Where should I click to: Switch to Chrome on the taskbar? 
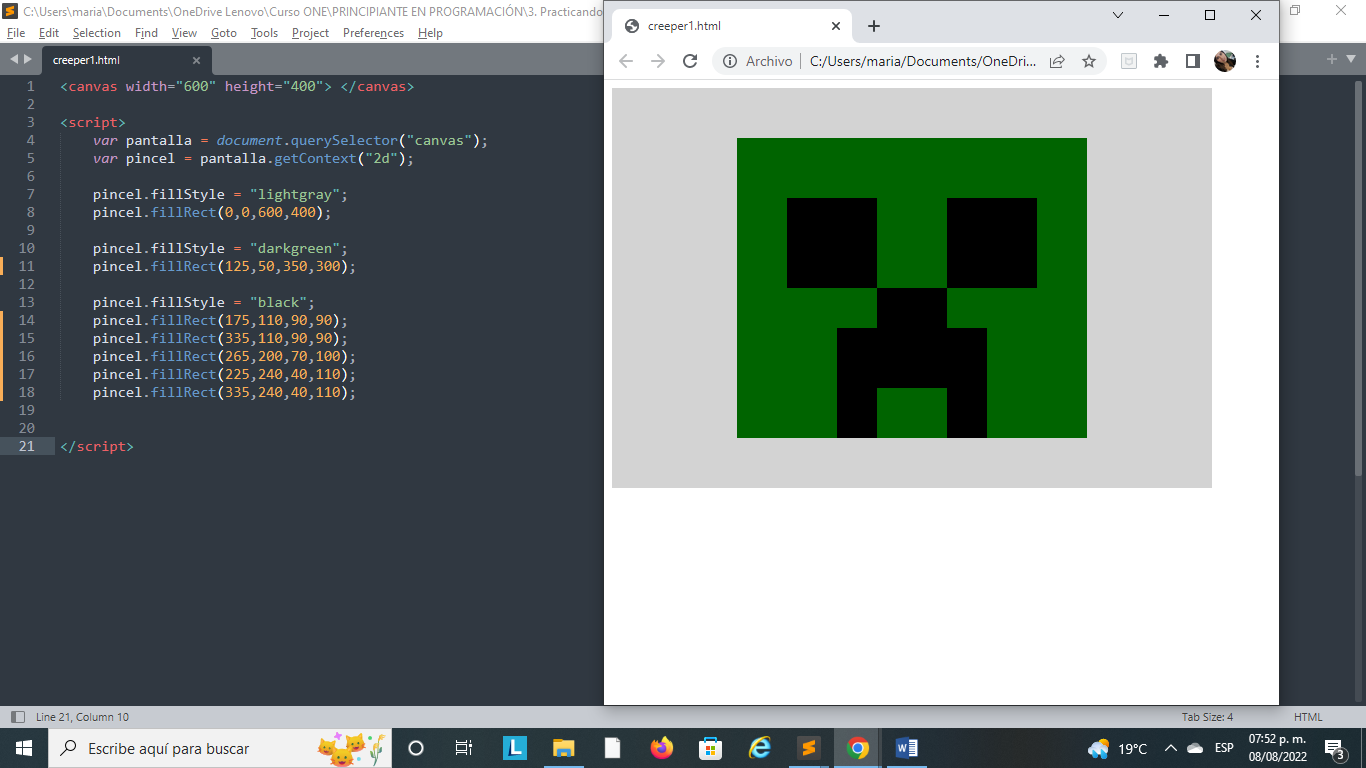[858, 748]
